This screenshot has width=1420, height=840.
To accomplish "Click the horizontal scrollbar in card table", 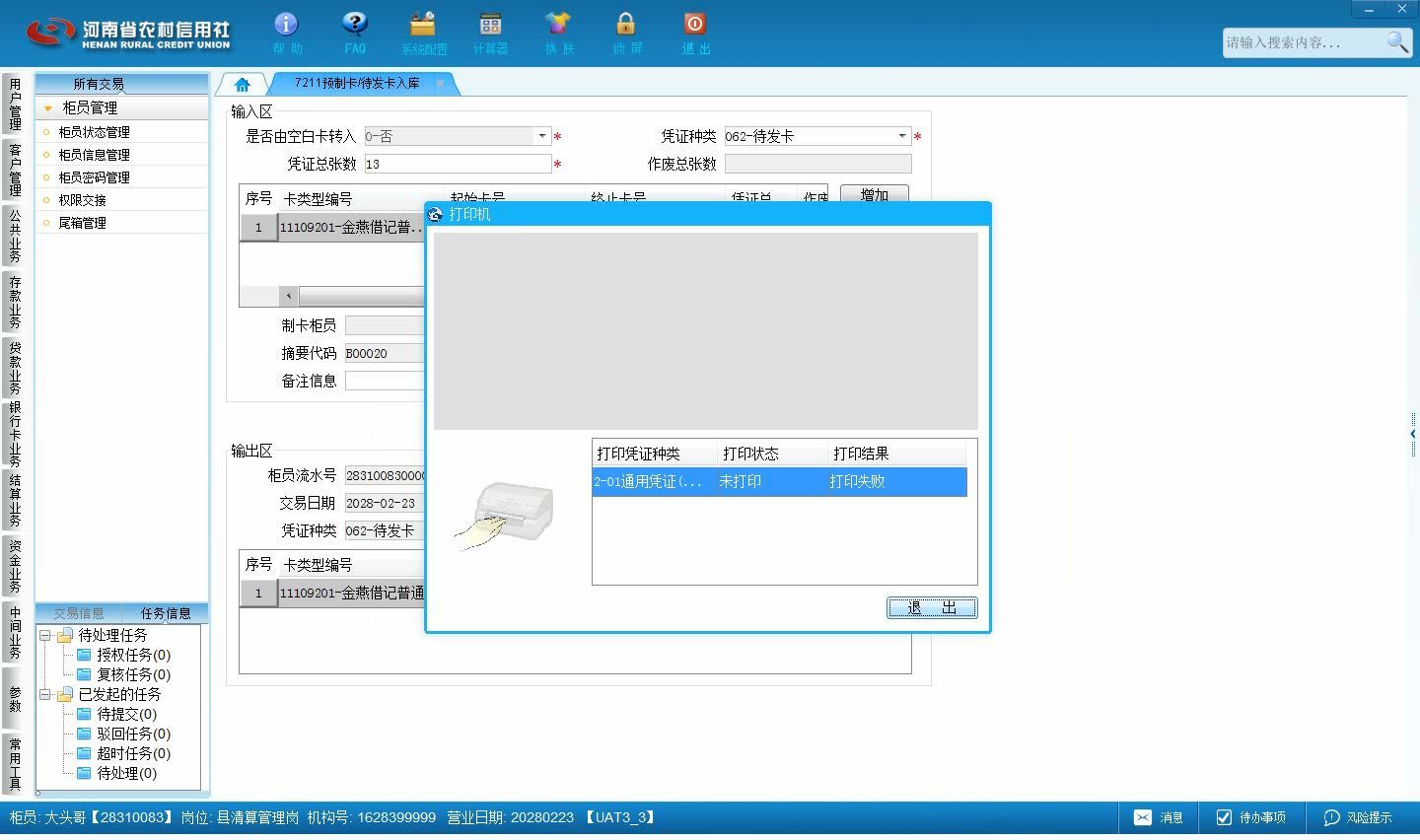I will point(360,295).
